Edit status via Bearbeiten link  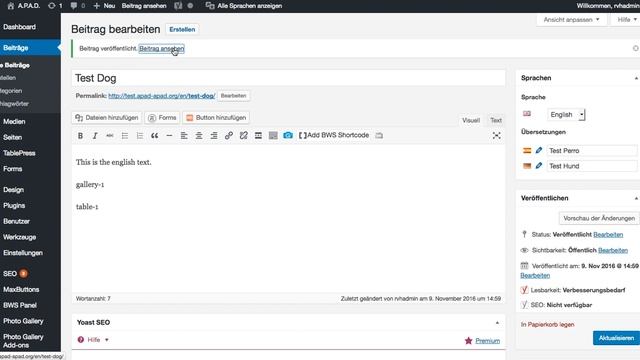coord(608,235)
